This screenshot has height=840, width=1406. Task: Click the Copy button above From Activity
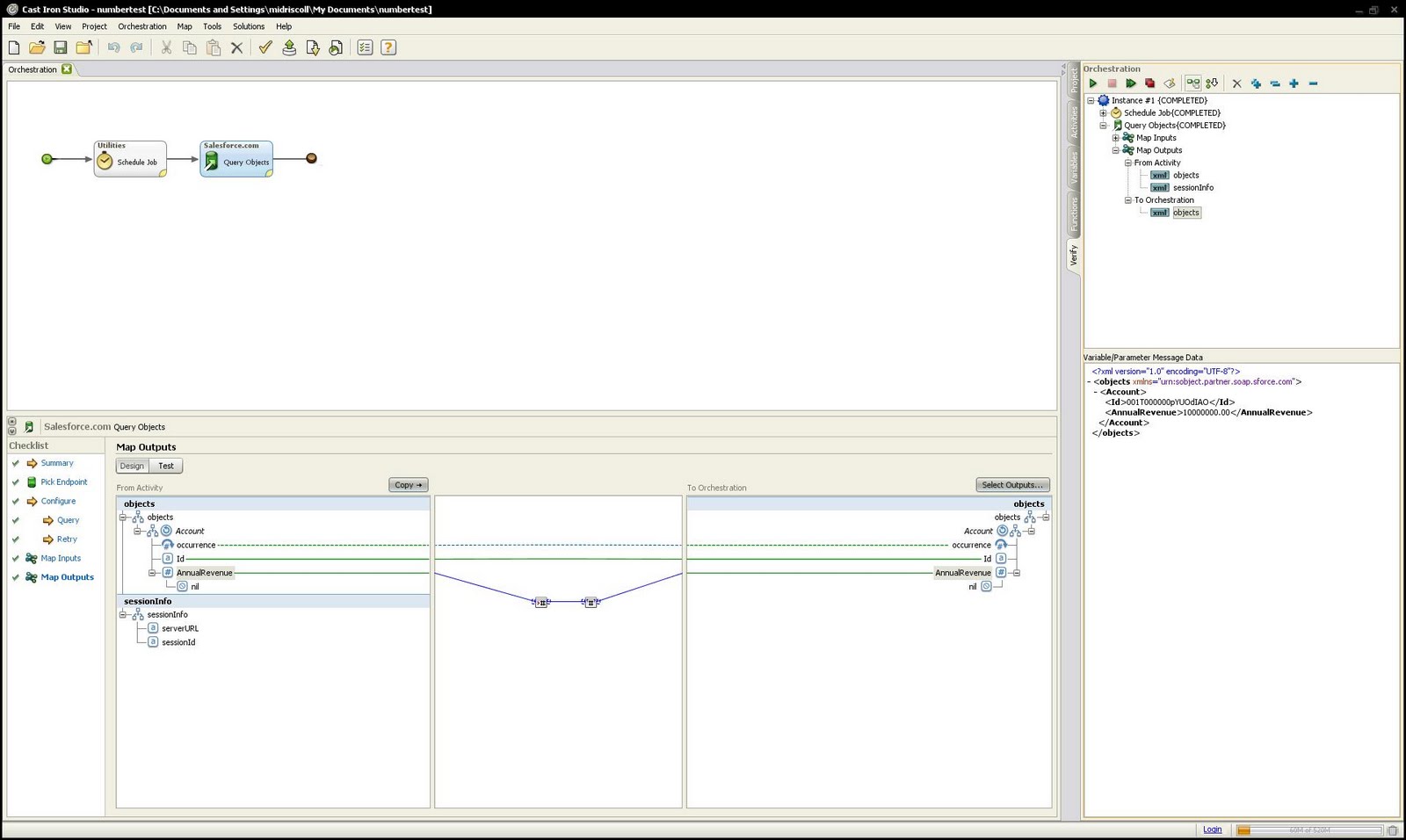coord(409,485)
